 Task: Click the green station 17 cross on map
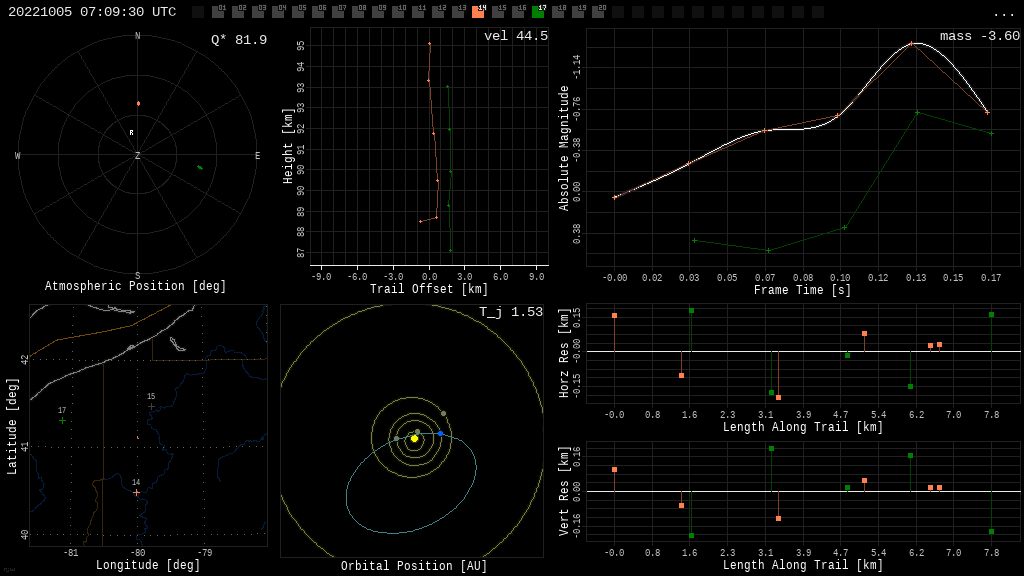point(62,421)
